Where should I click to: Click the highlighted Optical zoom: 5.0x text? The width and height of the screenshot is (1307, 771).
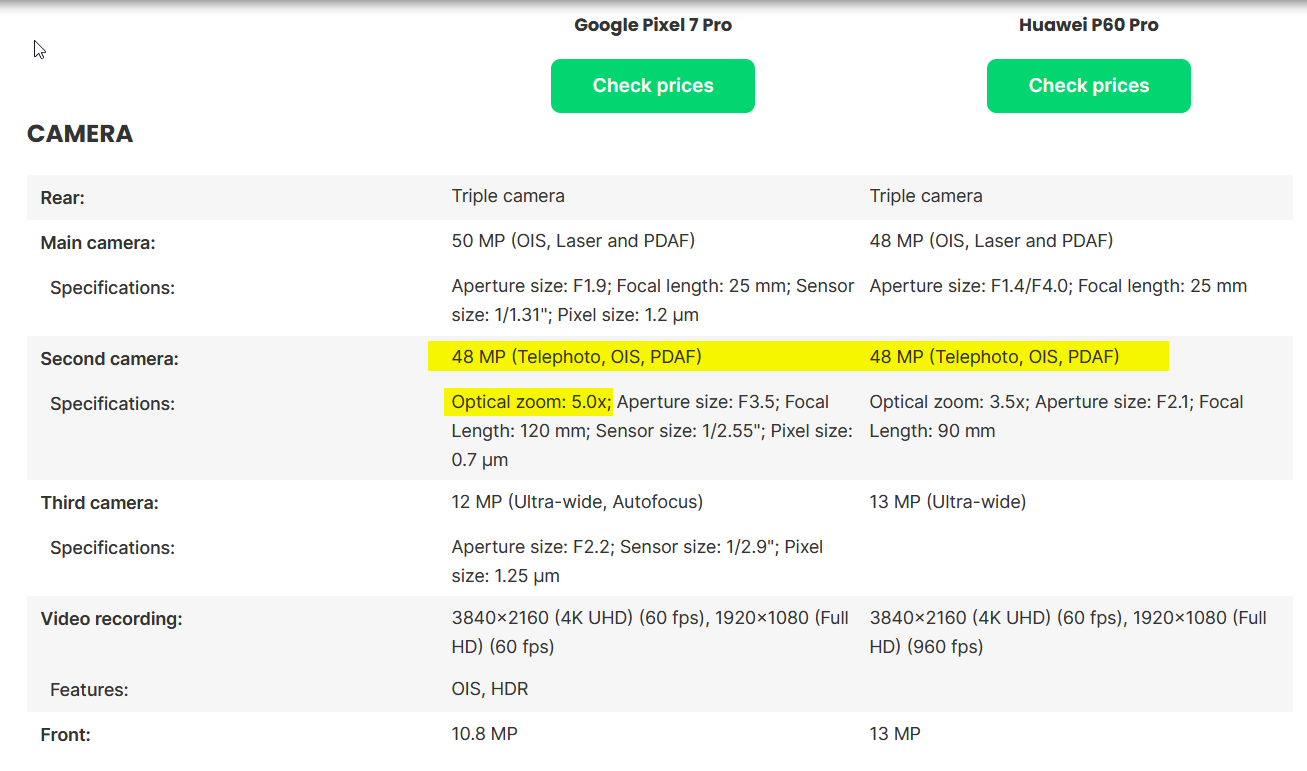[530, 402]
